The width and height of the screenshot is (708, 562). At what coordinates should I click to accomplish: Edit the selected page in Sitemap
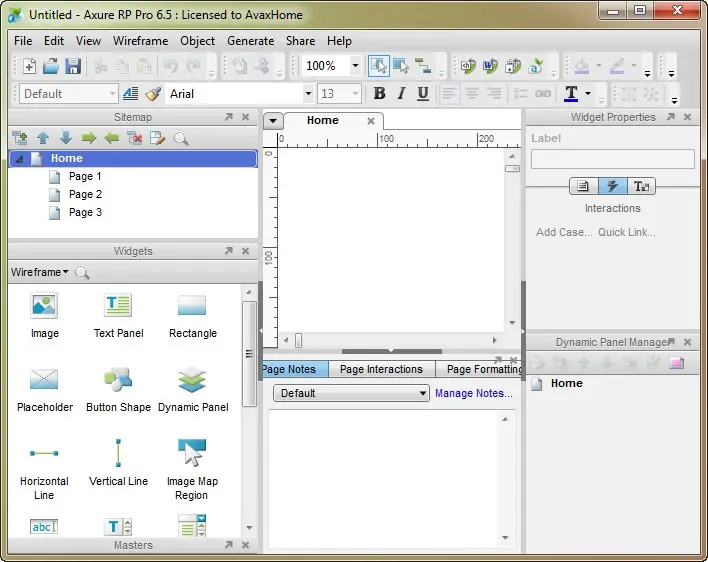pyautogui.click(x=158, y=138)
